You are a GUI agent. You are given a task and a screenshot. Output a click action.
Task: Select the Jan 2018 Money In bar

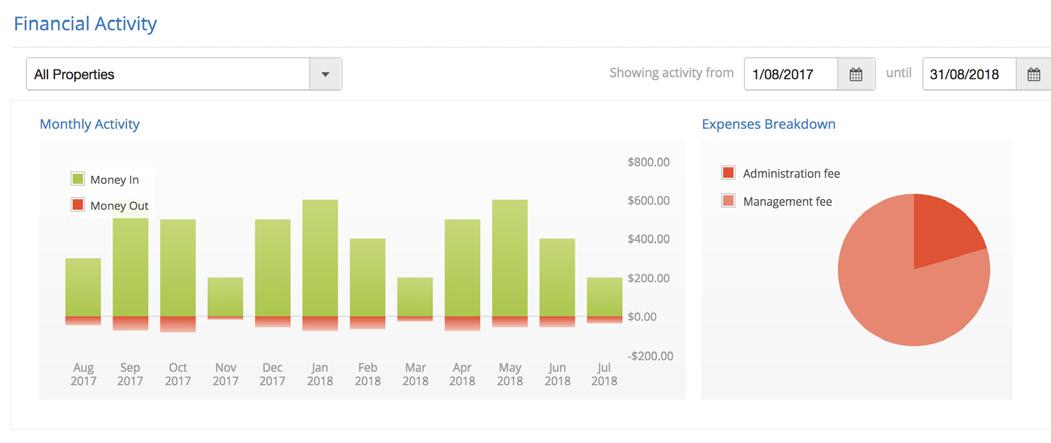tap(320, 258)
